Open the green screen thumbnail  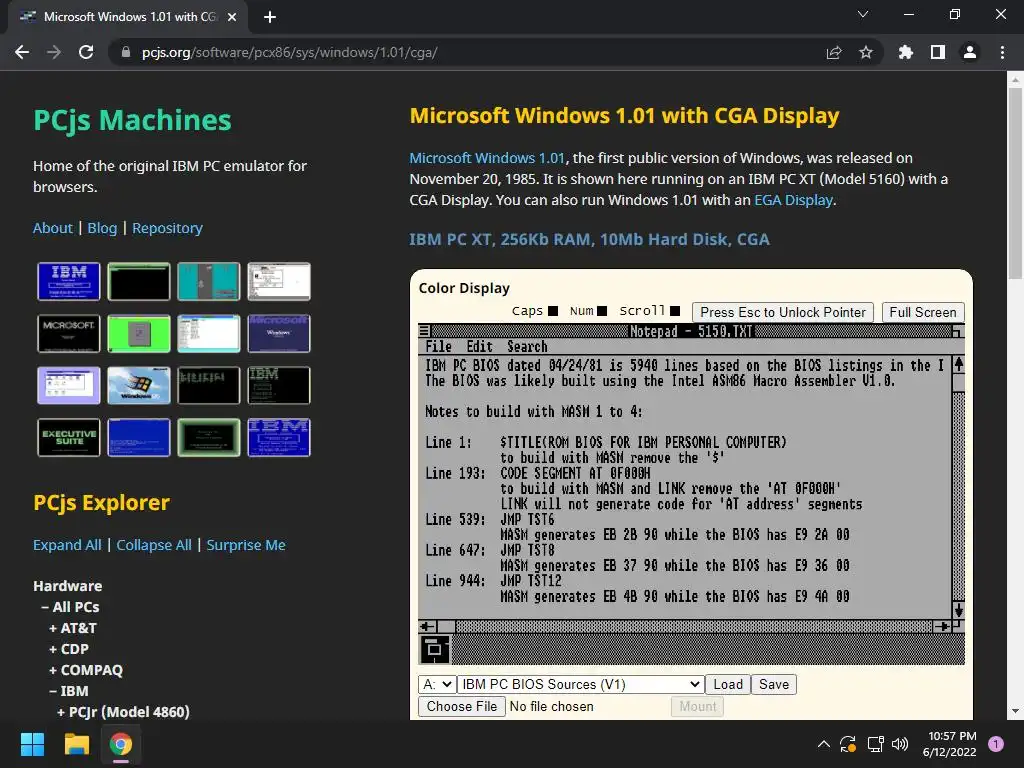point(138,333)
